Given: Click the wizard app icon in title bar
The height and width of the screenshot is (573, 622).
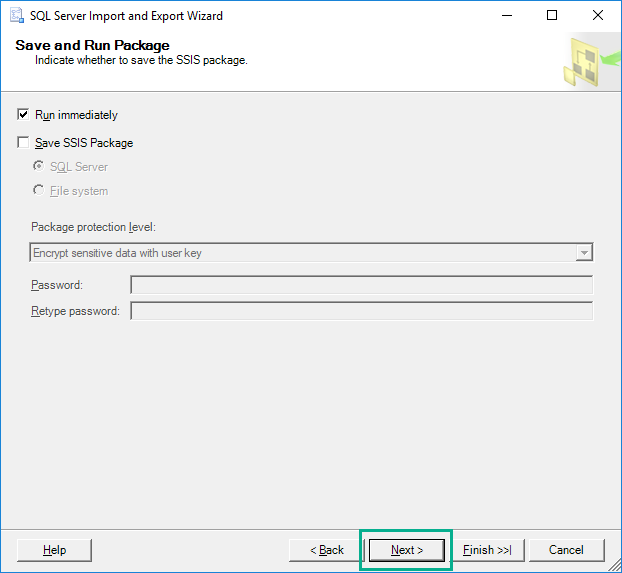Looking at the screenshot, I should (x=16, y=16).
